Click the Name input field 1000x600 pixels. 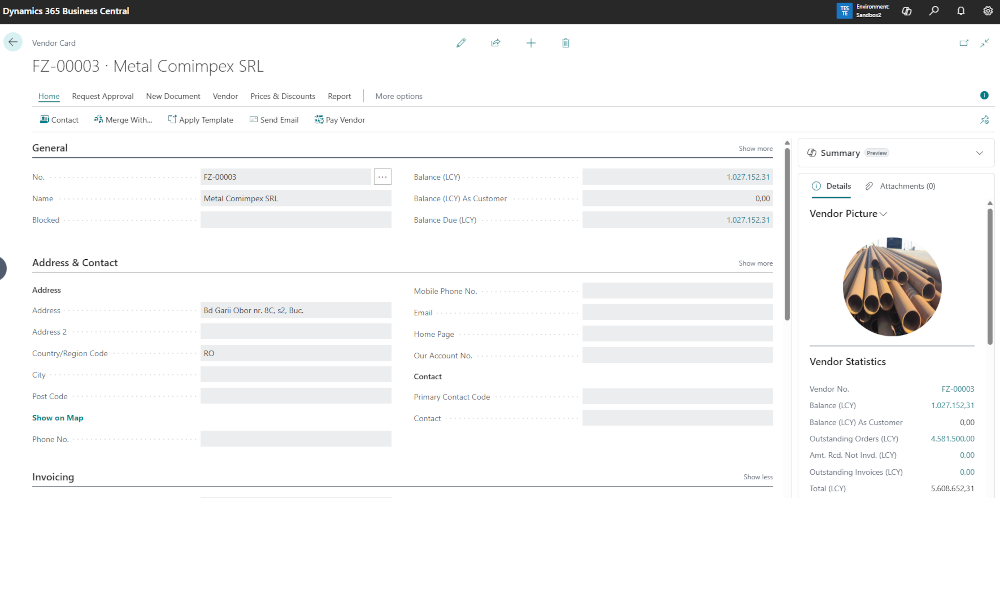[296, 198]
